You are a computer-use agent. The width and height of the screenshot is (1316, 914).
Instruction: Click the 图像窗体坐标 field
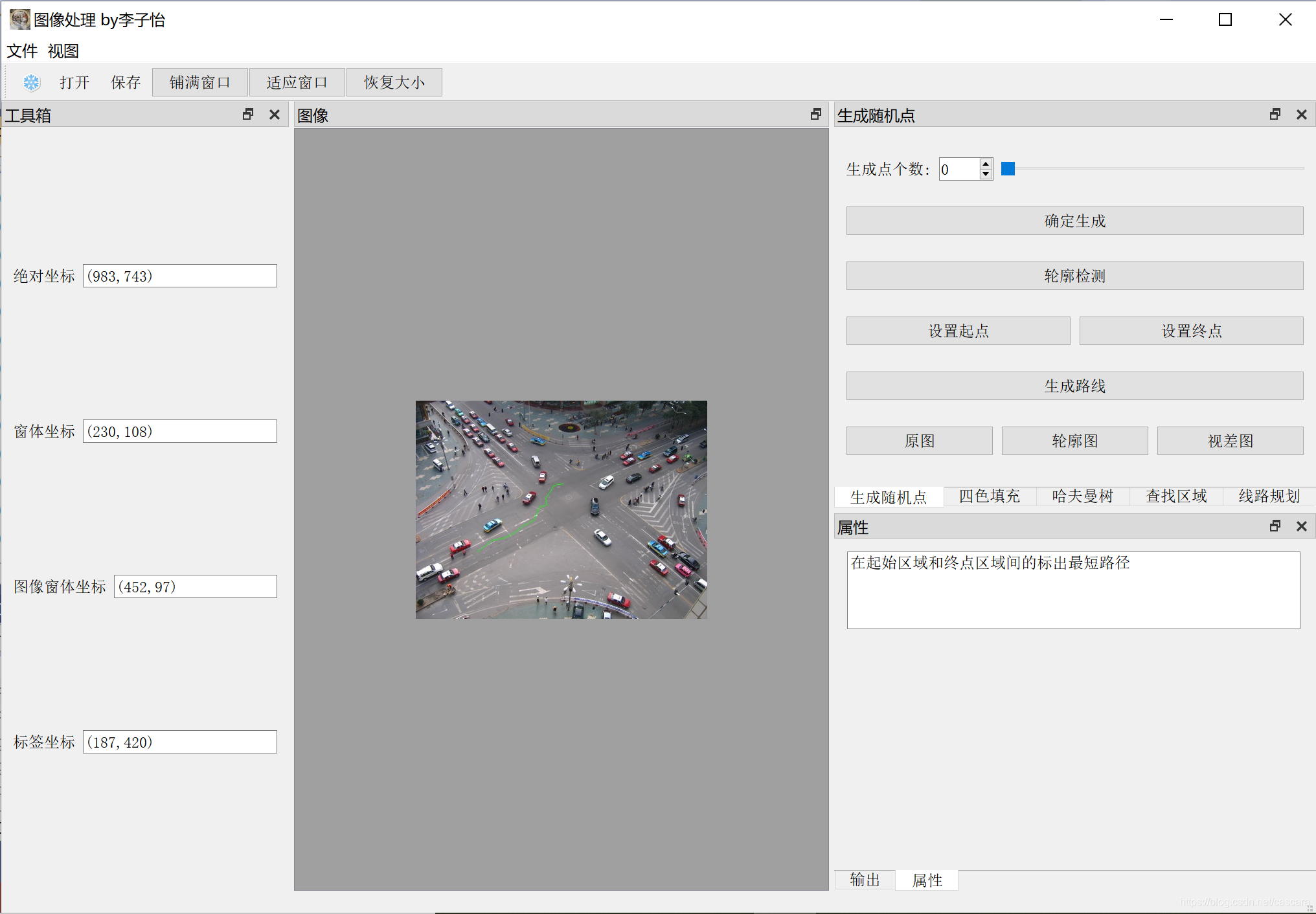[x=196, y=586]
